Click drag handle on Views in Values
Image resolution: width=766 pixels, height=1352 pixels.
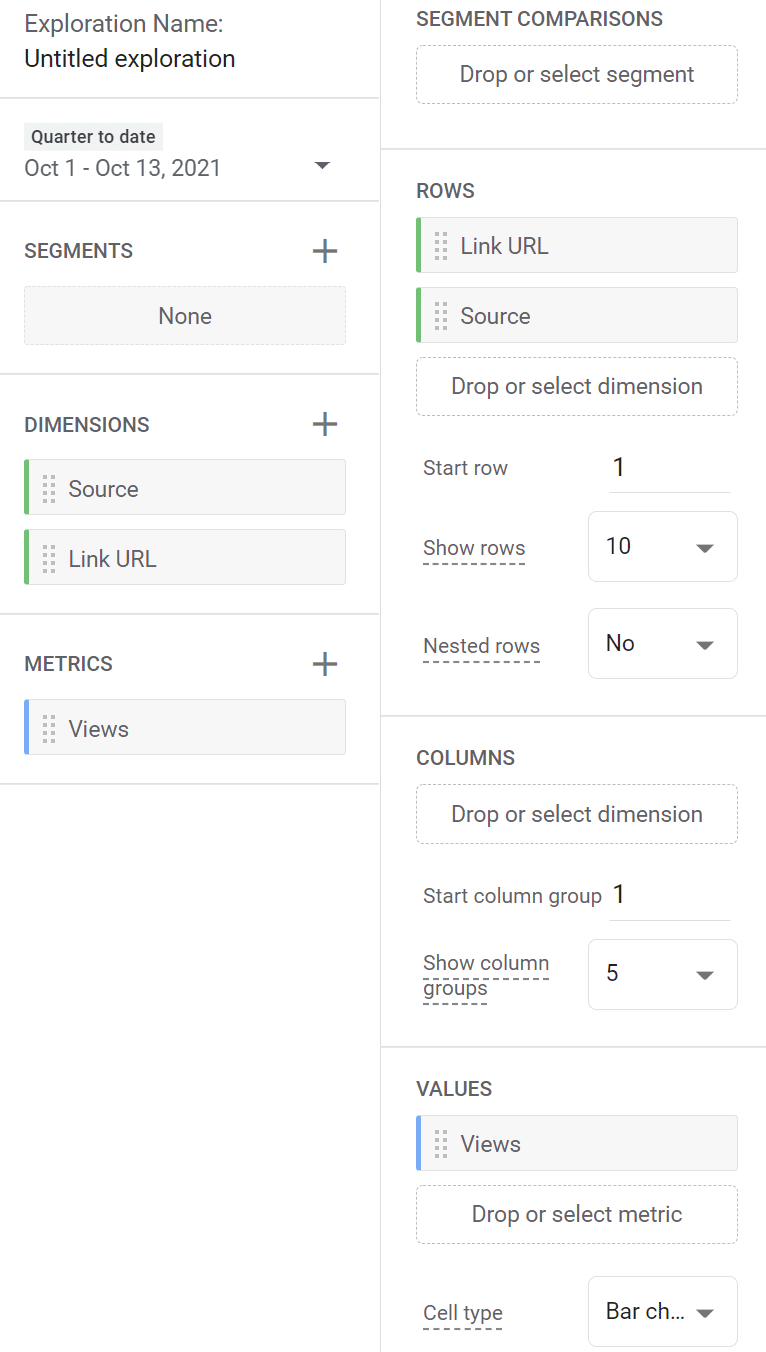[441, 1144]
